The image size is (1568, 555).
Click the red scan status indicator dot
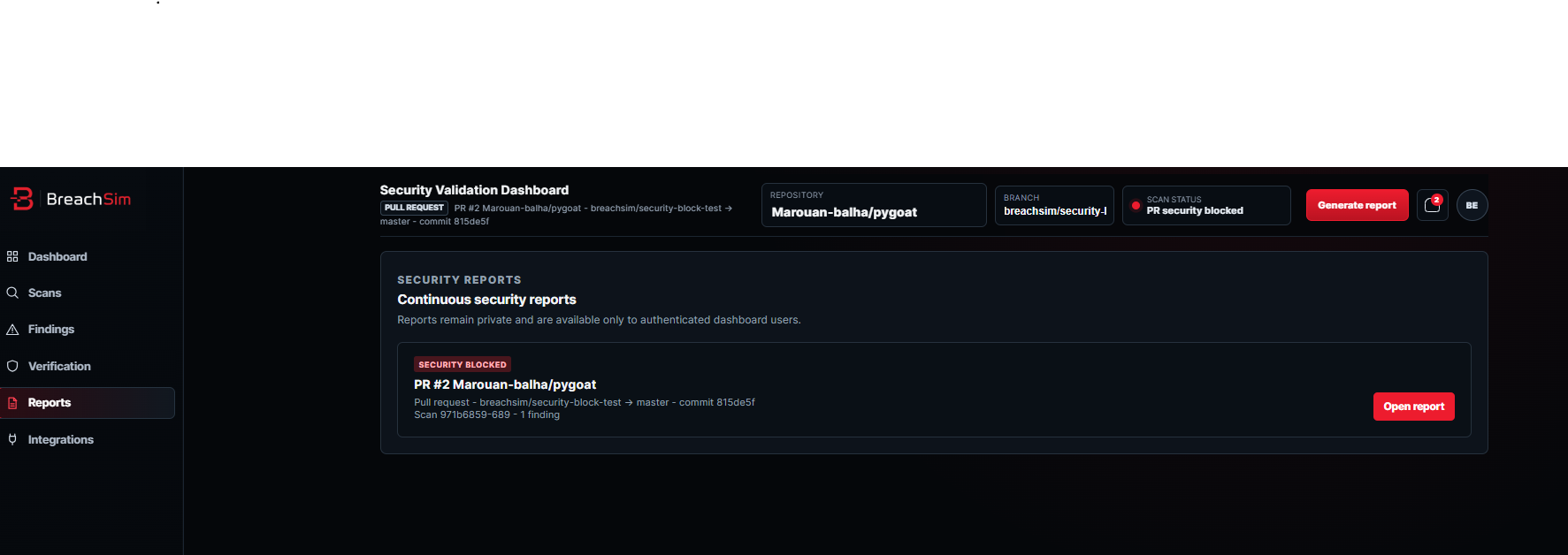pos(1136,205)
